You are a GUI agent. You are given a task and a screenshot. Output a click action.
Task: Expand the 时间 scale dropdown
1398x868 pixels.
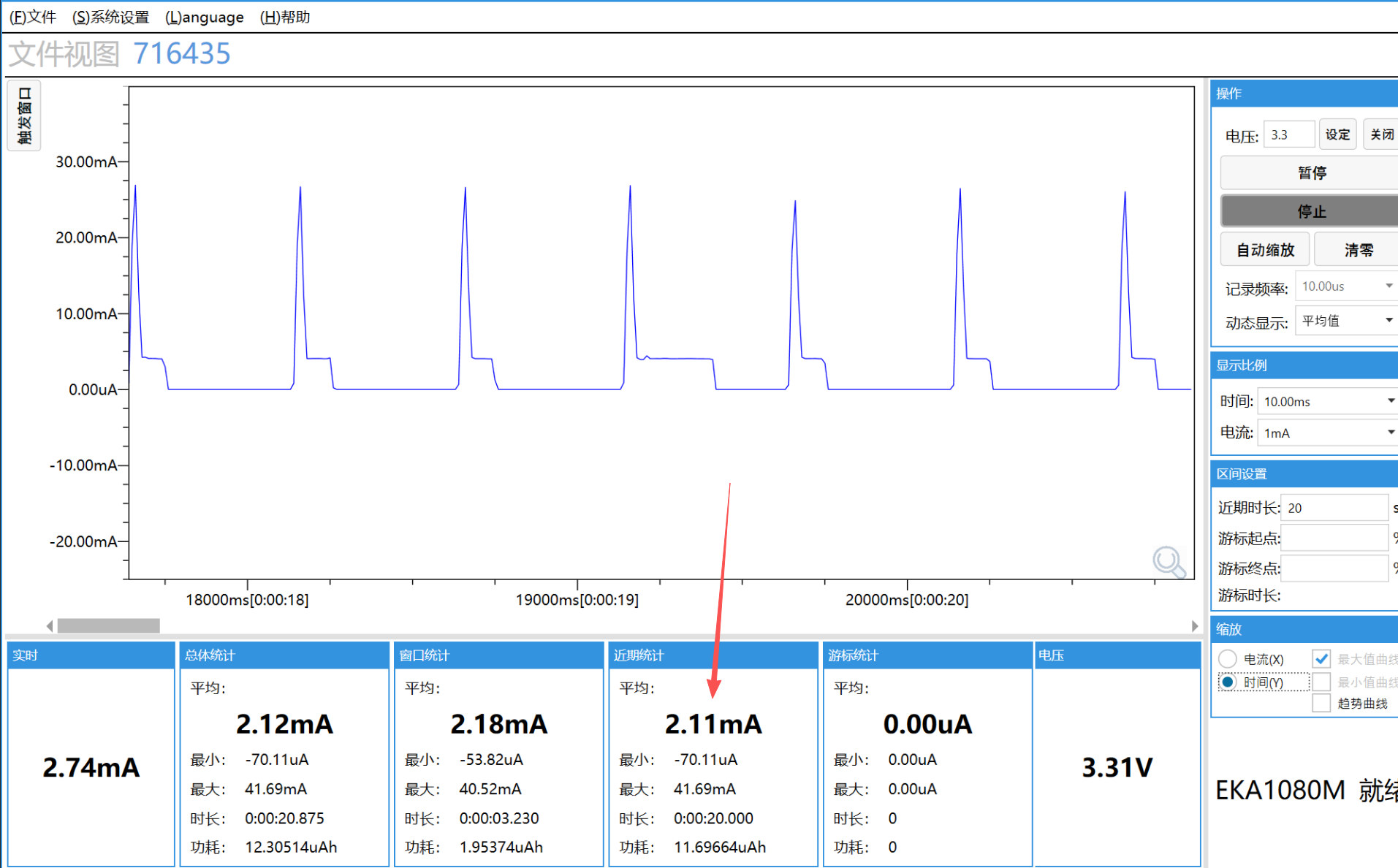coord(1327,401)
